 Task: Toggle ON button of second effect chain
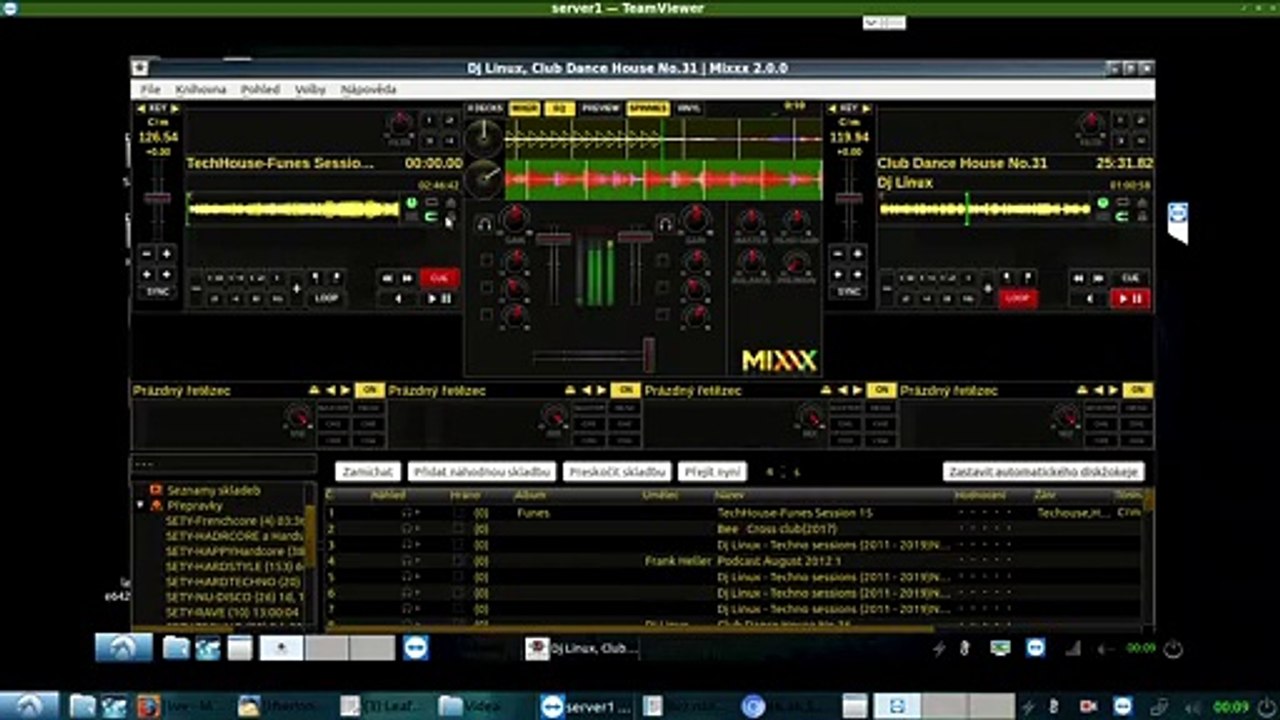coord(625,390)
